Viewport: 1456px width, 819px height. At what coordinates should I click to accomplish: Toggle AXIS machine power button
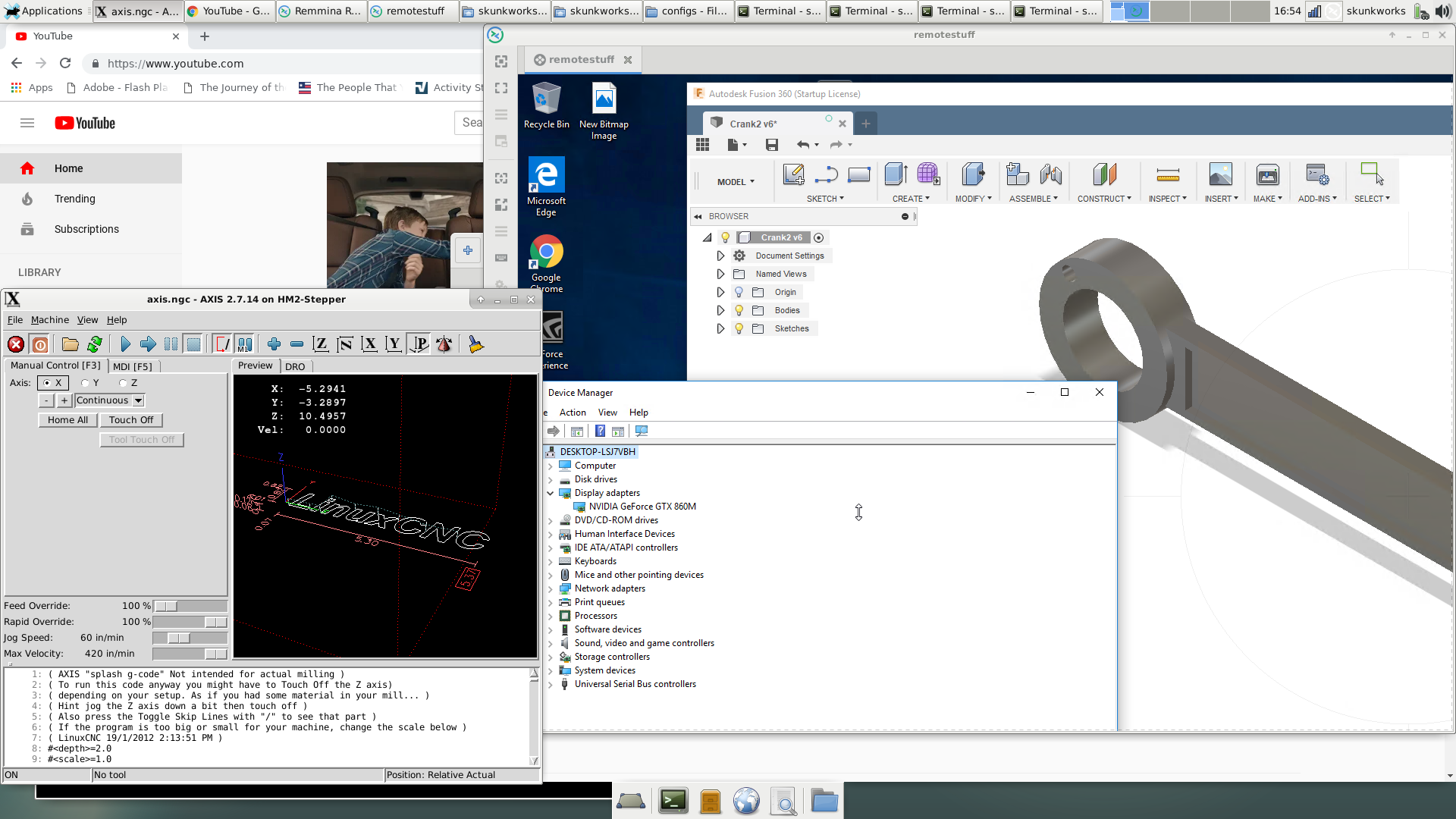tap(40, 344)
